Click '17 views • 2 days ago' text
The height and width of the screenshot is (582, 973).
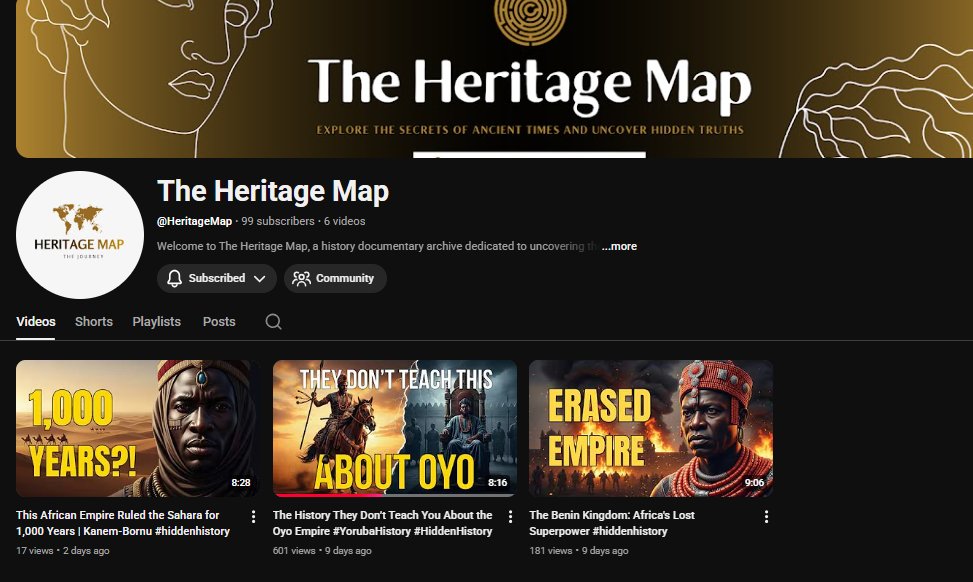[63, 550]
